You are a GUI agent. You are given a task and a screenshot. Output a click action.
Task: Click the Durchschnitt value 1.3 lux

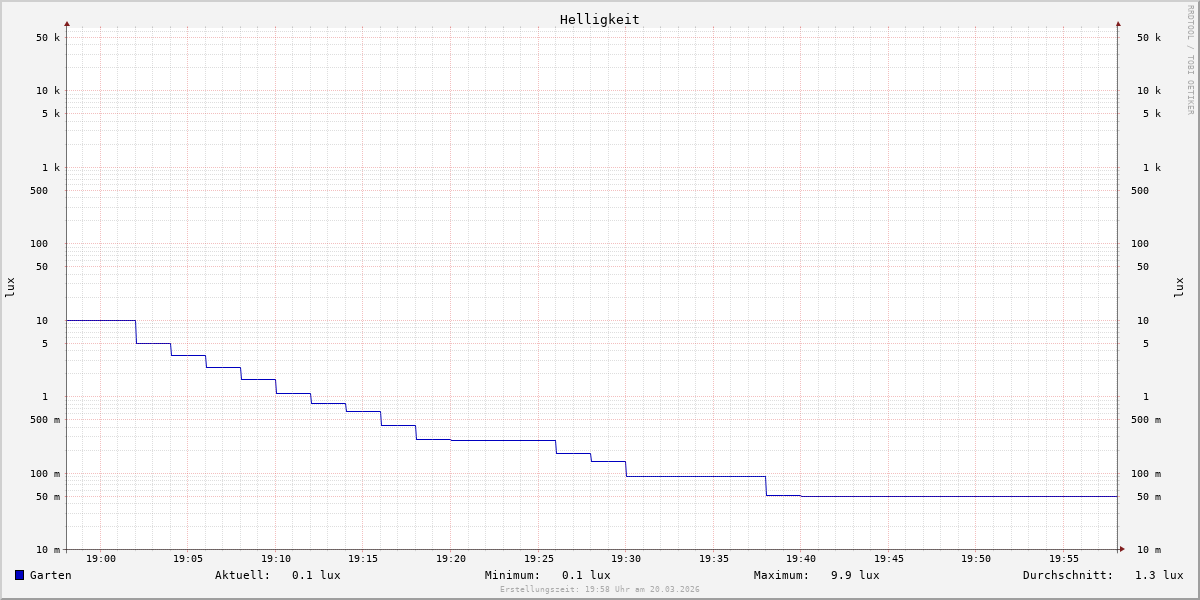(1159, 575)
